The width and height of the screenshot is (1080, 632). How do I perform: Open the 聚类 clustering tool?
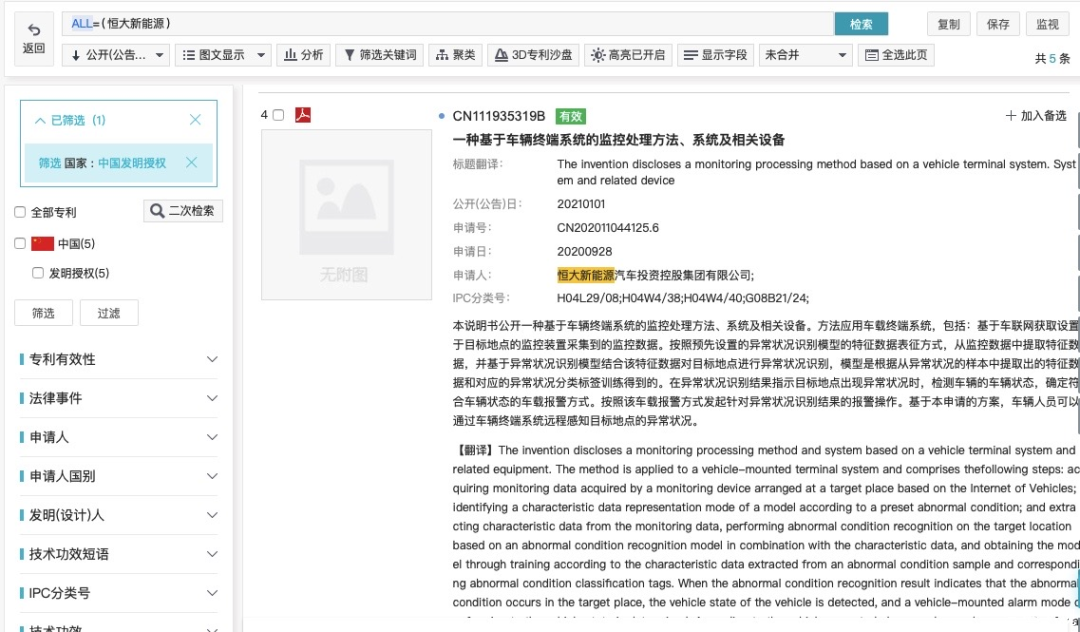455,55
